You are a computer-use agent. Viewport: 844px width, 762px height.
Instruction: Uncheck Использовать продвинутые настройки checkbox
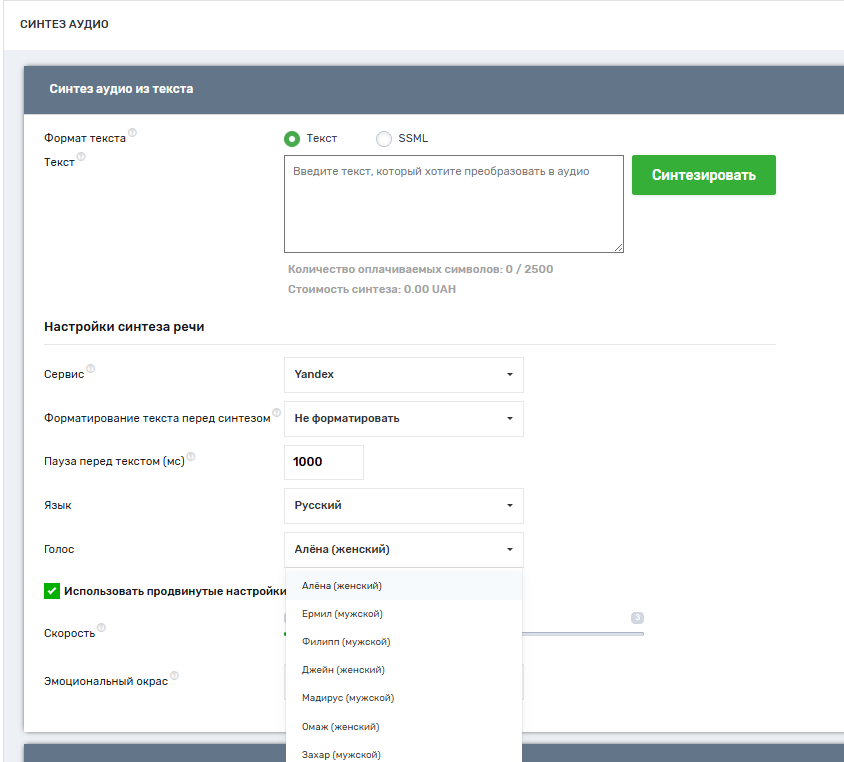(53, 591)
